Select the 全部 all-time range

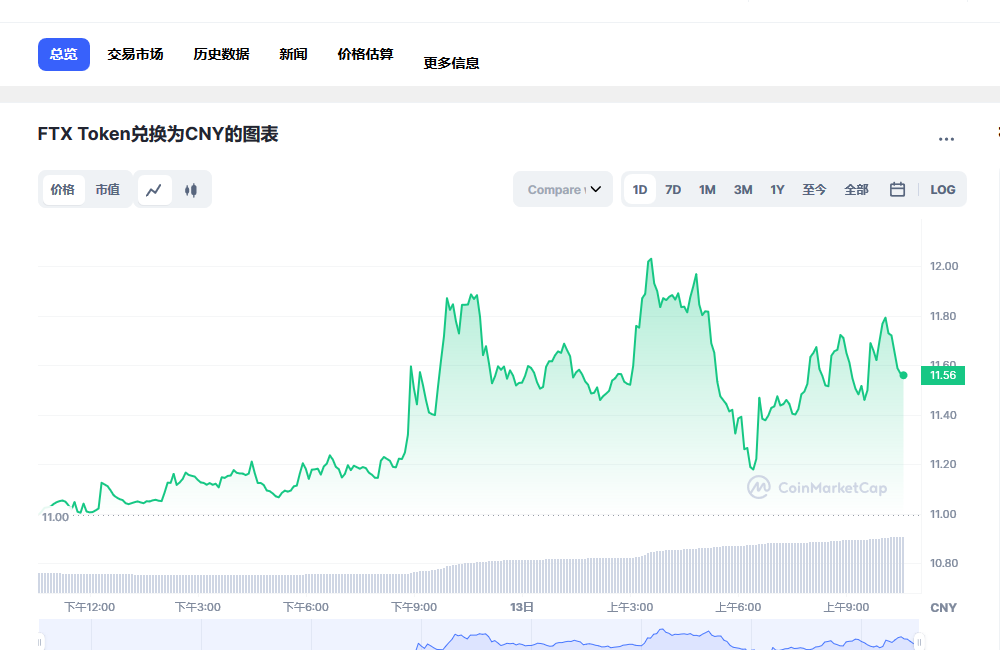pos(857,189)
